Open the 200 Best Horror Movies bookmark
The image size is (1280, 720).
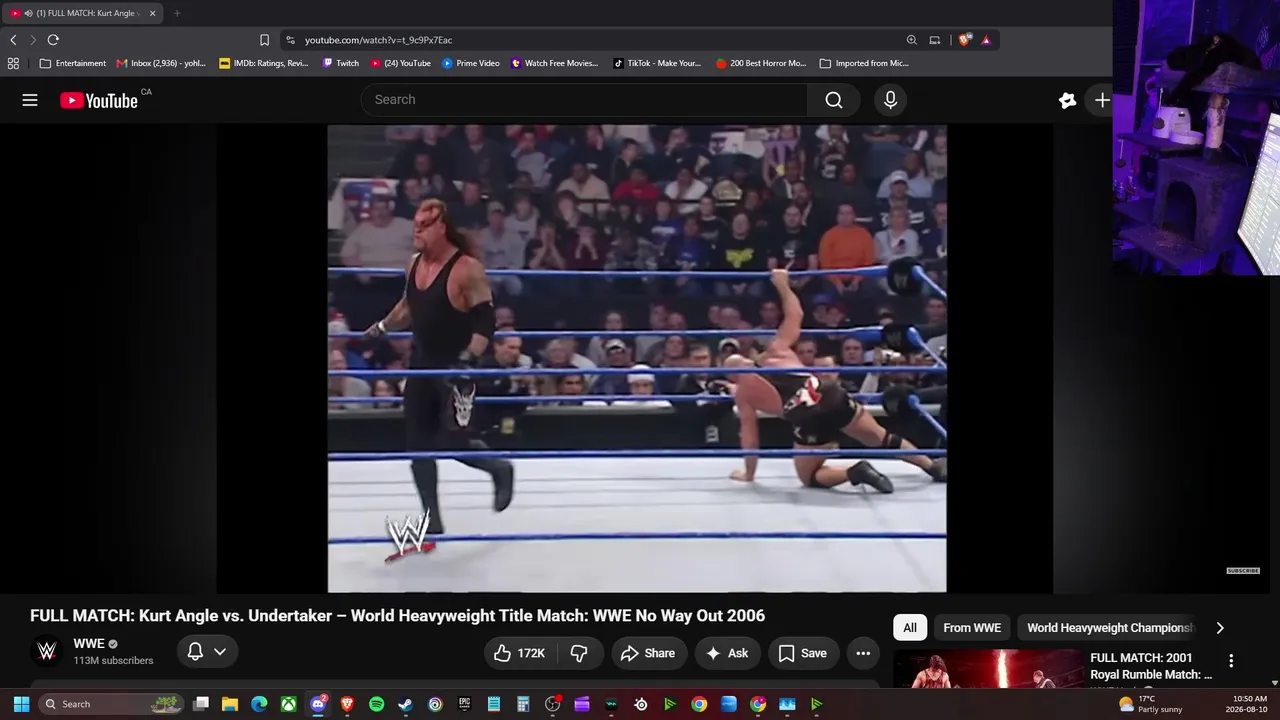pos(761,63)
